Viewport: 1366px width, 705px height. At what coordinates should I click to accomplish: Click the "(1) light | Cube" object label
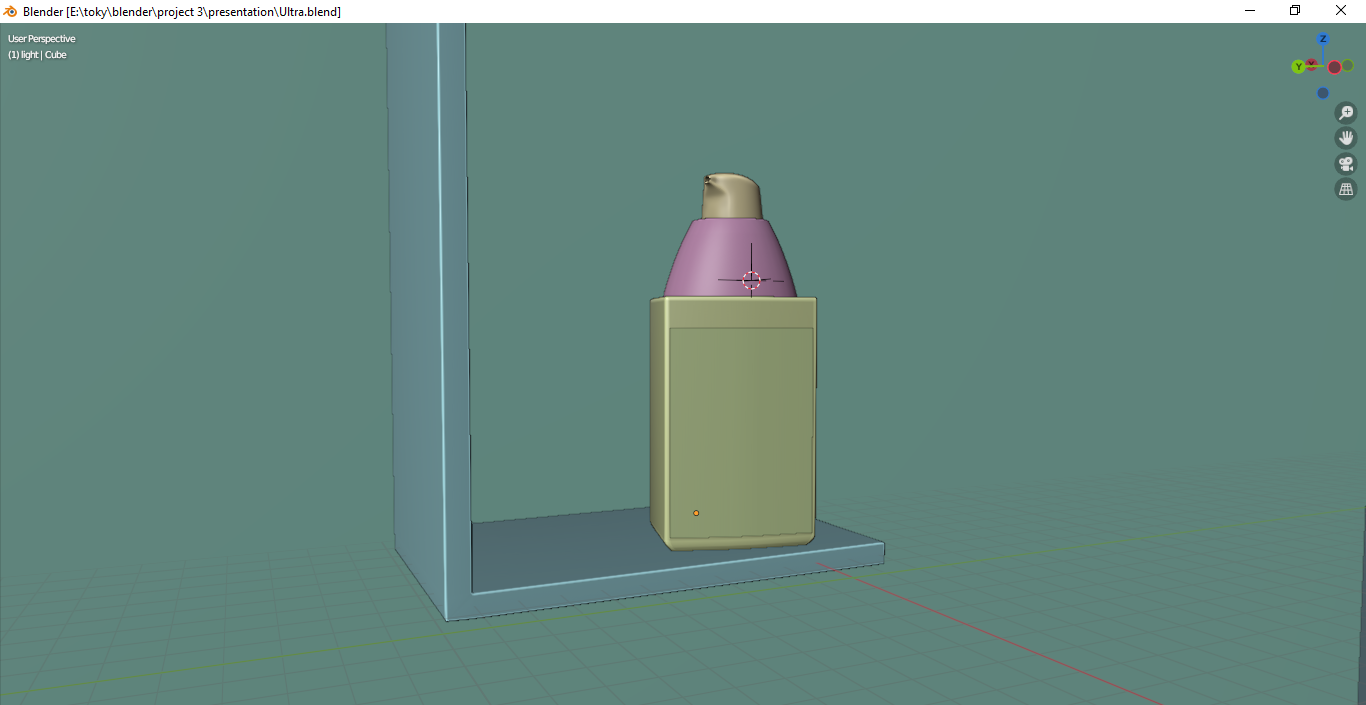pyautogui.click(x=37, y=55)
